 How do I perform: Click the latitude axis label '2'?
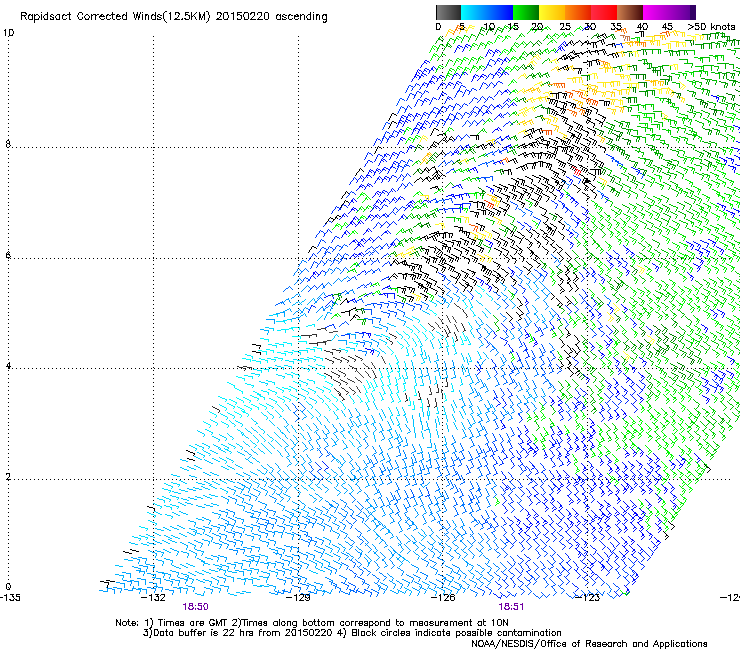8,476
